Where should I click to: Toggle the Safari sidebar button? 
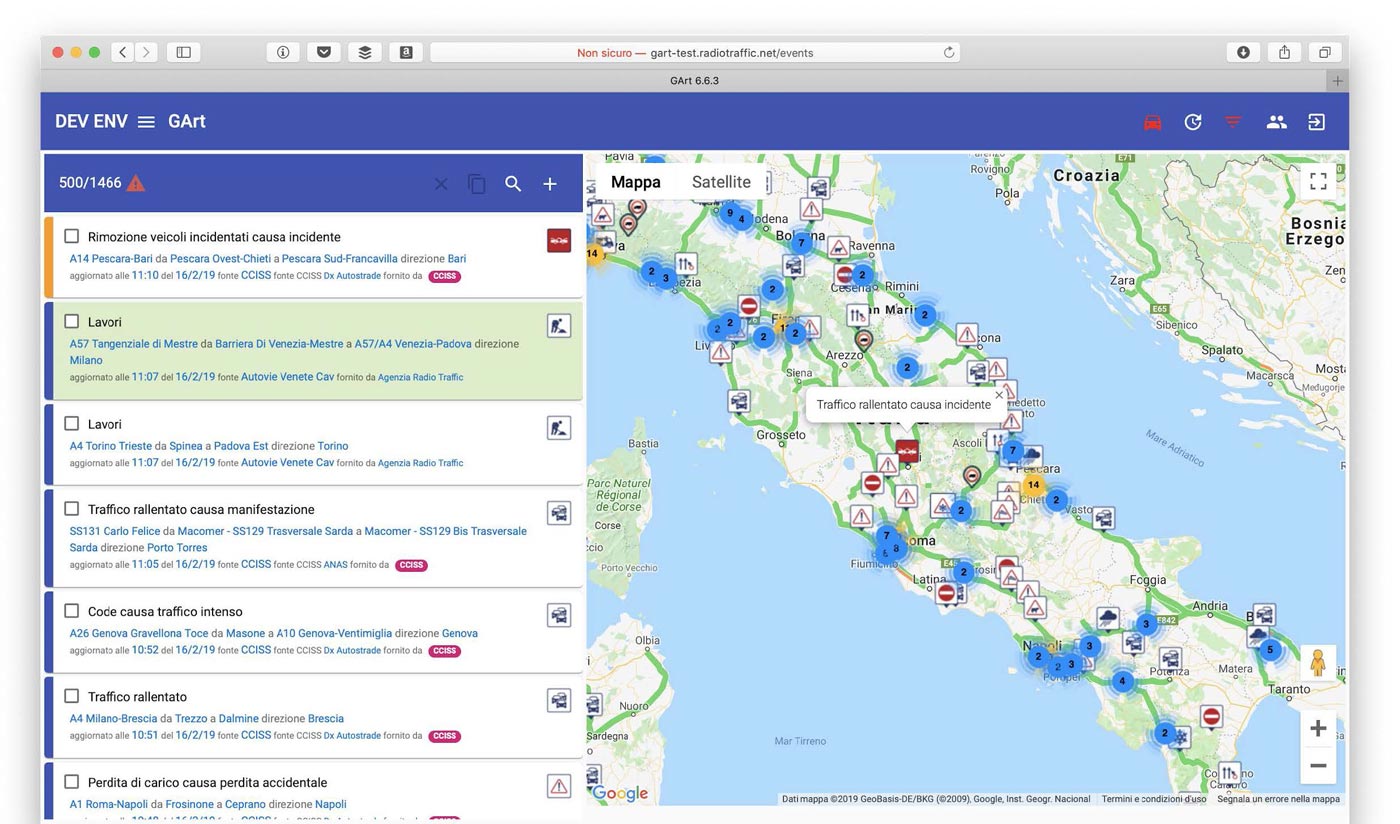[x=183, y=52]
